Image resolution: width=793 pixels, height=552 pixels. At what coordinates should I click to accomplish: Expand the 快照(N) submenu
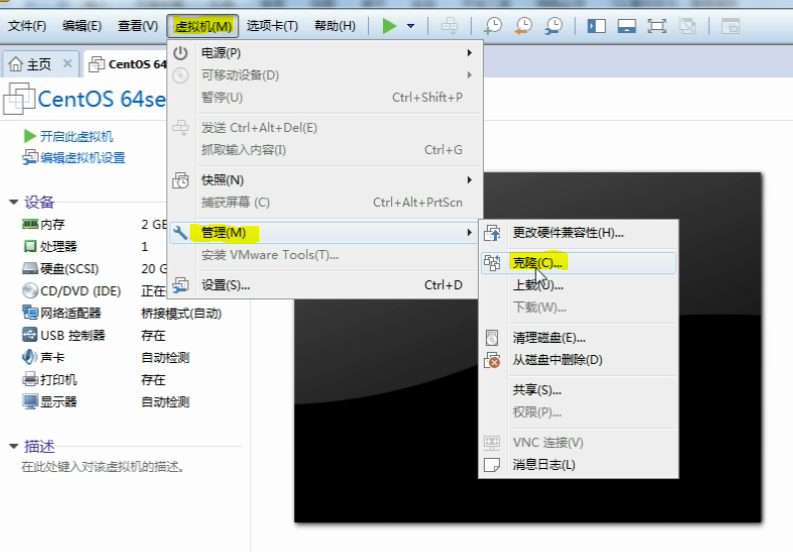pos(325,180)
